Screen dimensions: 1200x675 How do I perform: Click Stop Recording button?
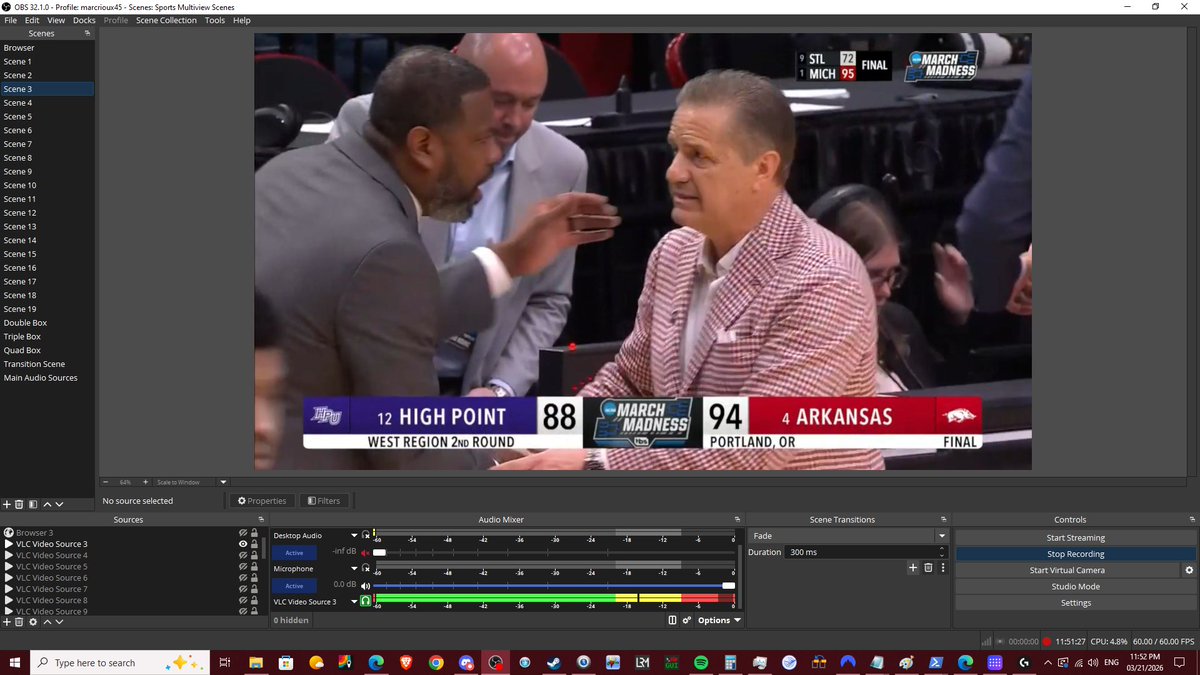point(1075,554)
